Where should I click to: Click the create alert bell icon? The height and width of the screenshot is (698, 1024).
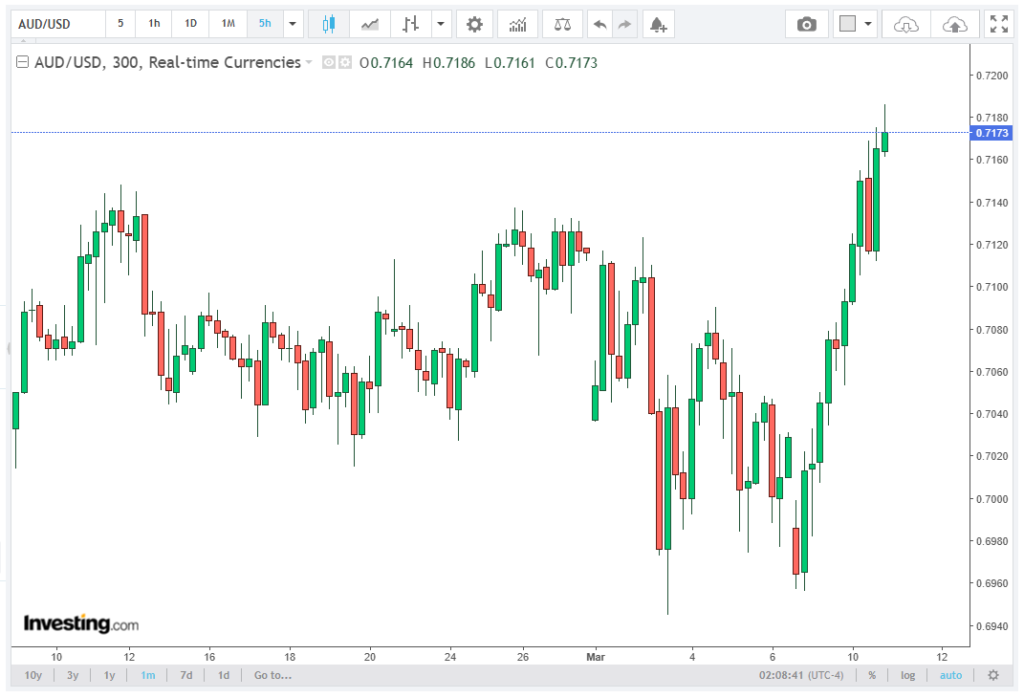657,23
